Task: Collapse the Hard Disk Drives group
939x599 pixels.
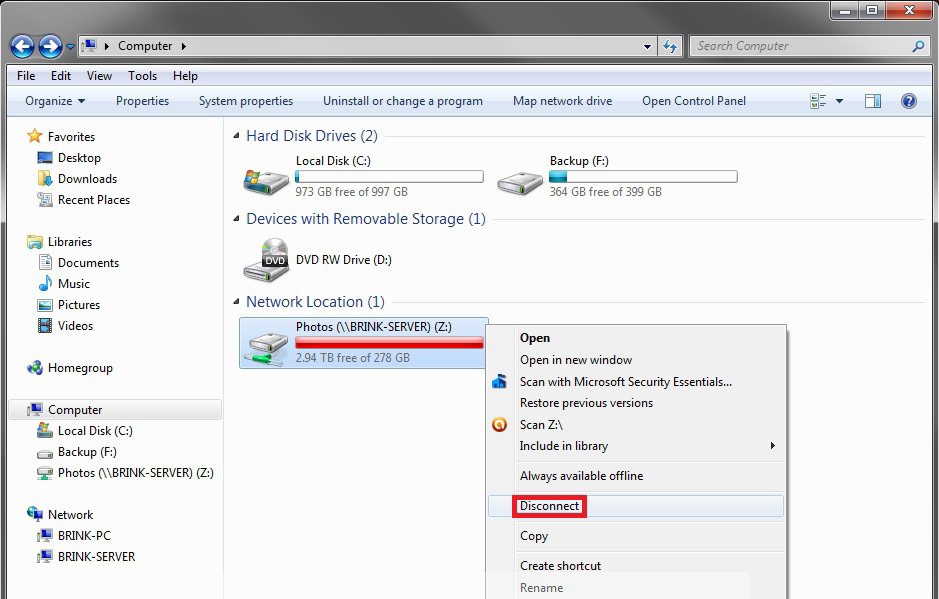Action: coord(237,136)
